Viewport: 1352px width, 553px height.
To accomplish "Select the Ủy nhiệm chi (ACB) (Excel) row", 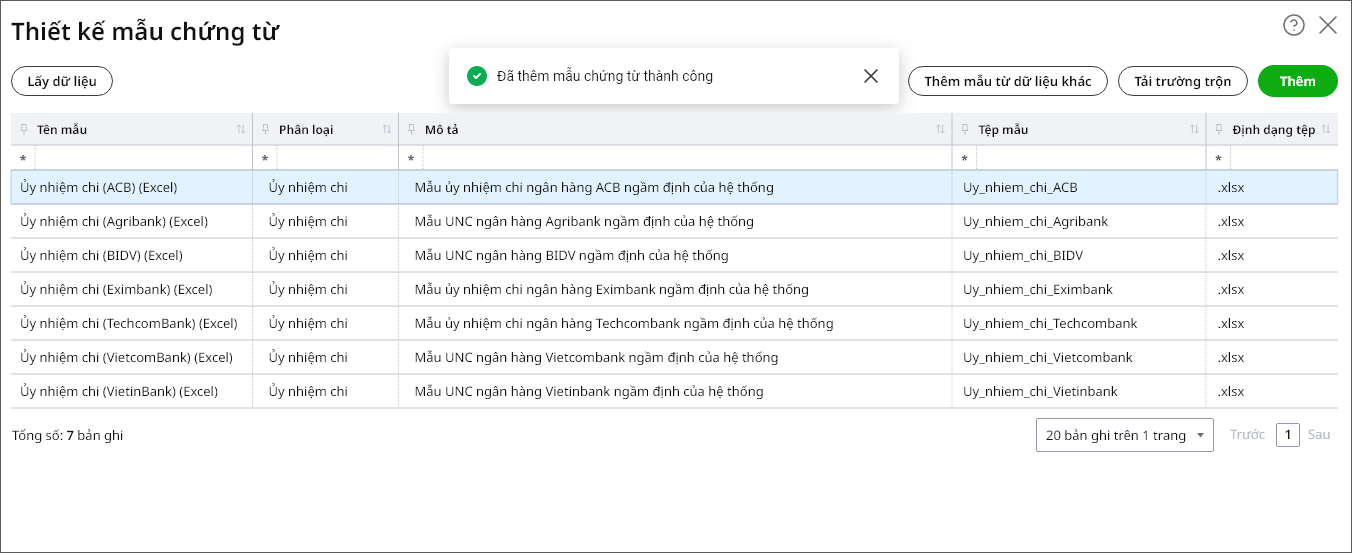I will coord(674,187).
